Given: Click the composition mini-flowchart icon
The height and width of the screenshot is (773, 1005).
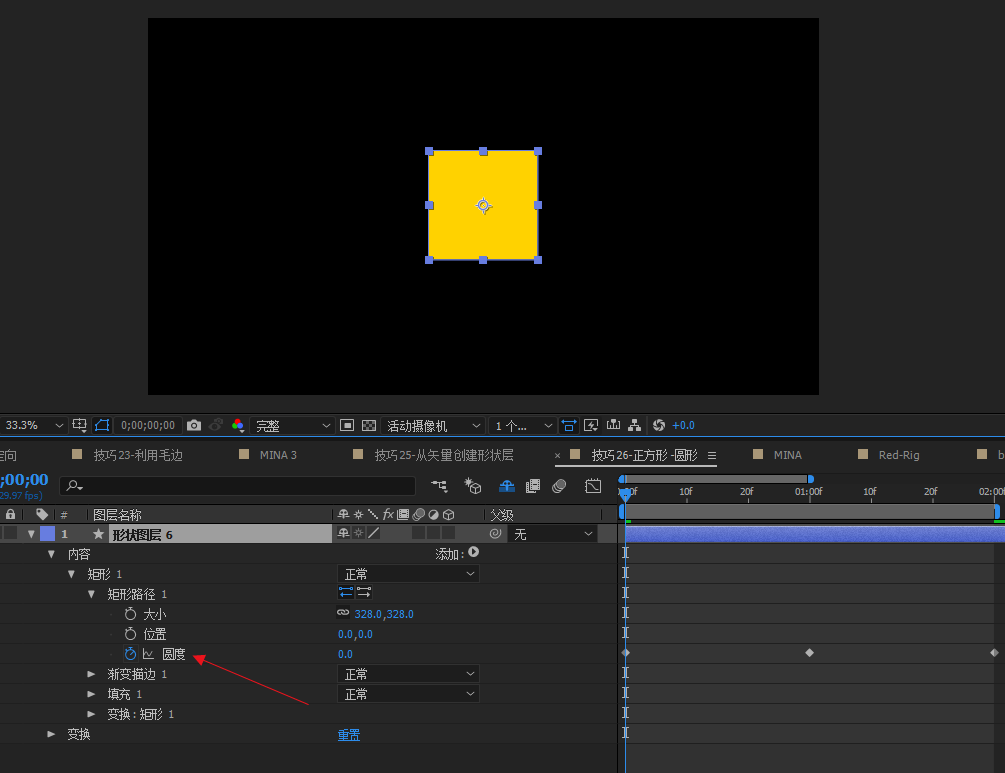Looking at the screenshot, I should tap(439, 486).
